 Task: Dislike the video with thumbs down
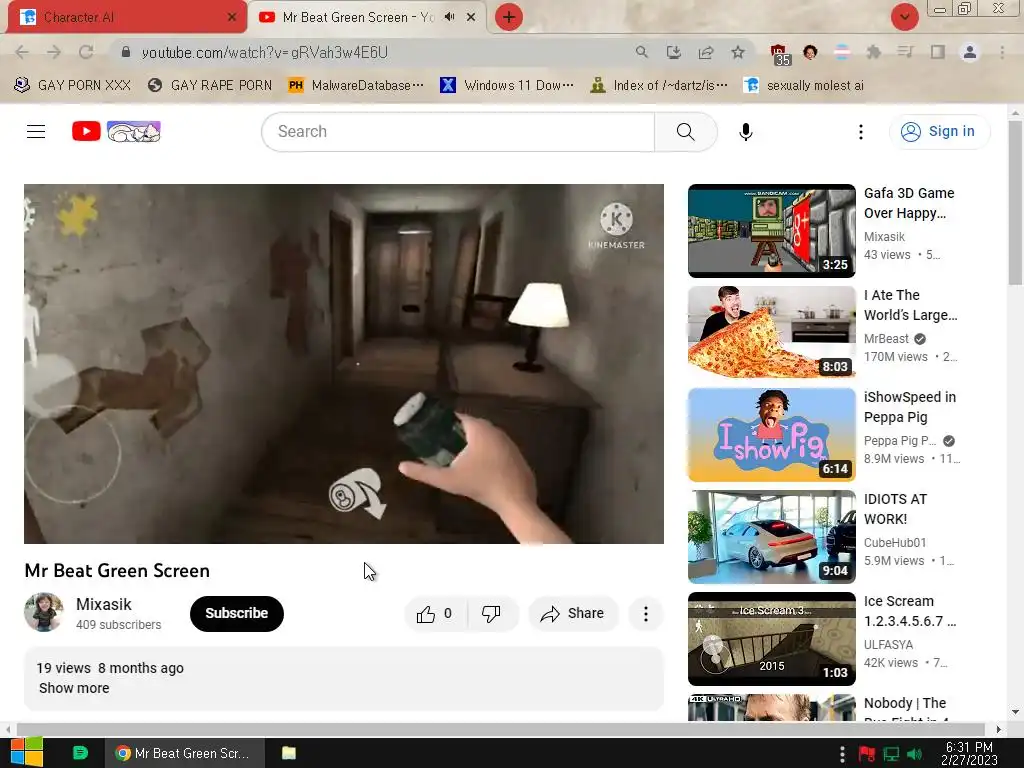491,613
